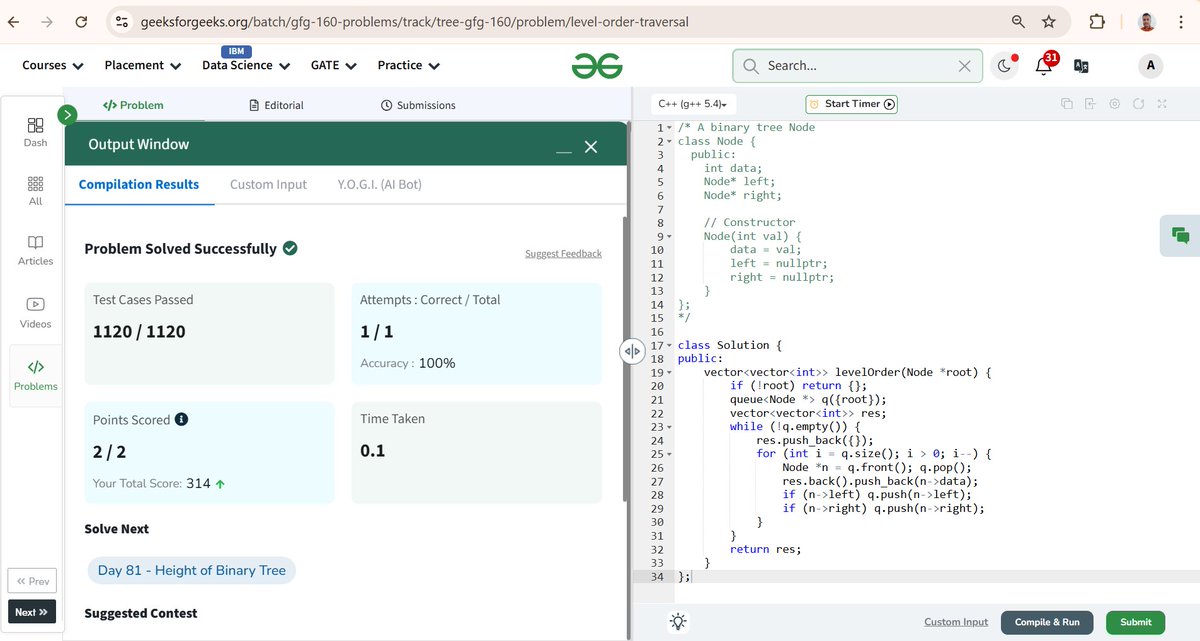This screenshot has height=641, width=1200.
Task: Open the language translate icon
Action: (x=1081, y=66)
